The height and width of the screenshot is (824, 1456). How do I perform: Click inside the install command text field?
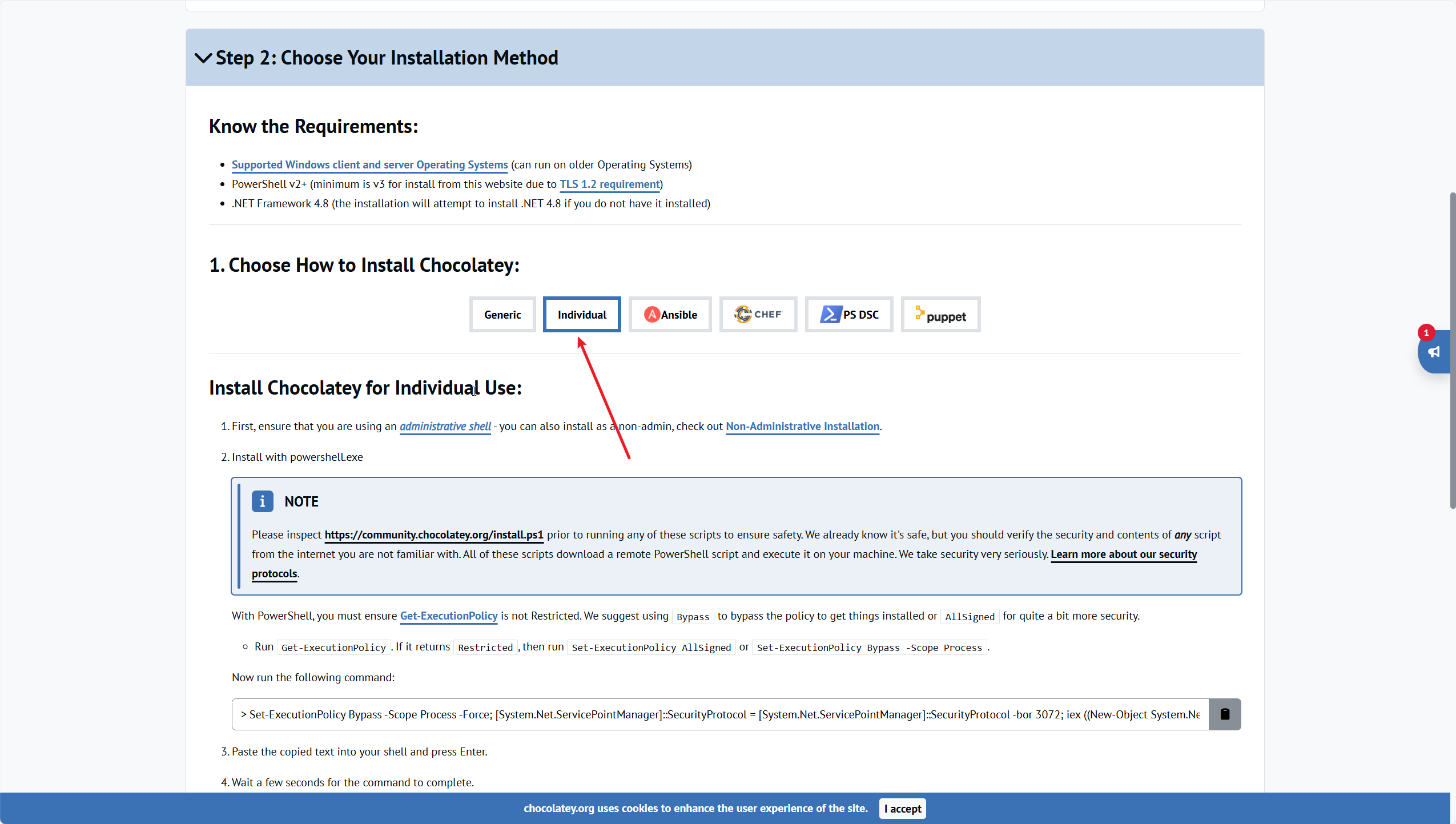click(719, 714)
